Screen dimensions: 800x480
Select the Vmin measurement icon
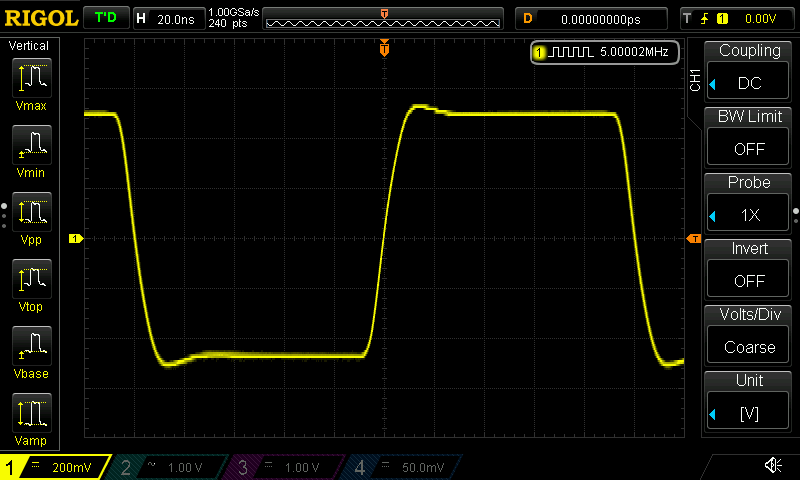tap(33, 150)
